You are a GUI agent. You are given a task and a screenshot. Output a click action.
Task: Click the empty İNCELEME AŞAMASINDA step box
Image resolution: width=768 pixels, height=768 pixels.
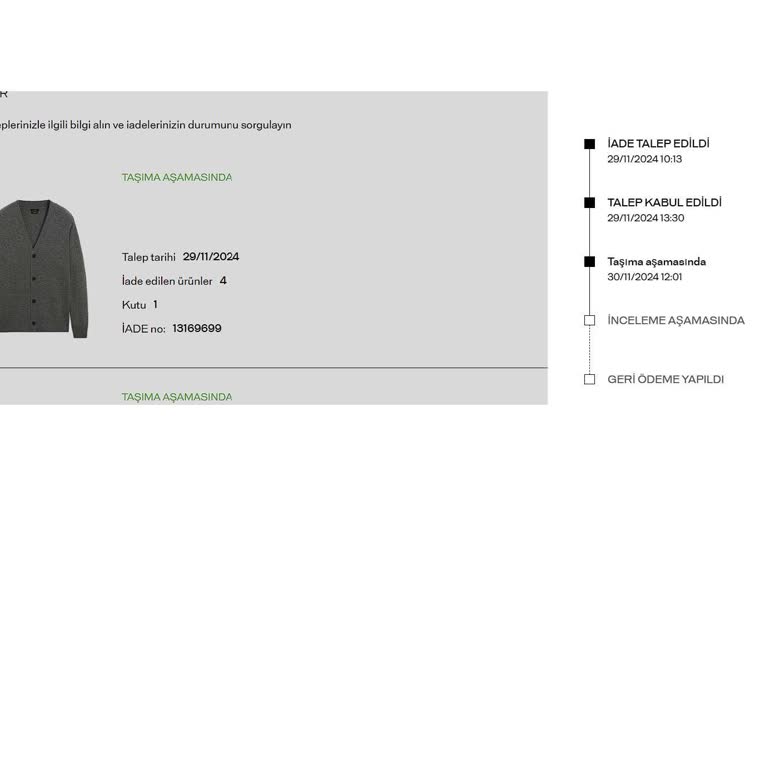pyautogui.click(x=589, y=320)
